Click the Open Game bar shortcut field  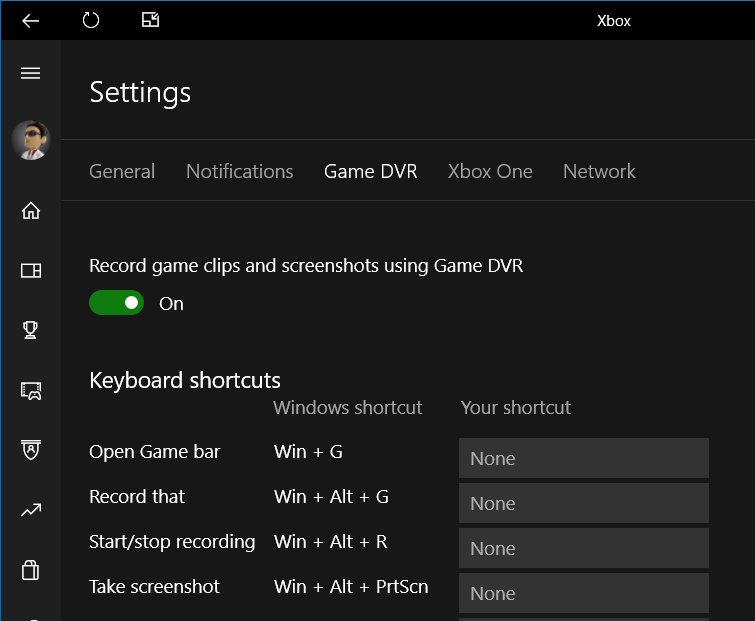point(584,458)
